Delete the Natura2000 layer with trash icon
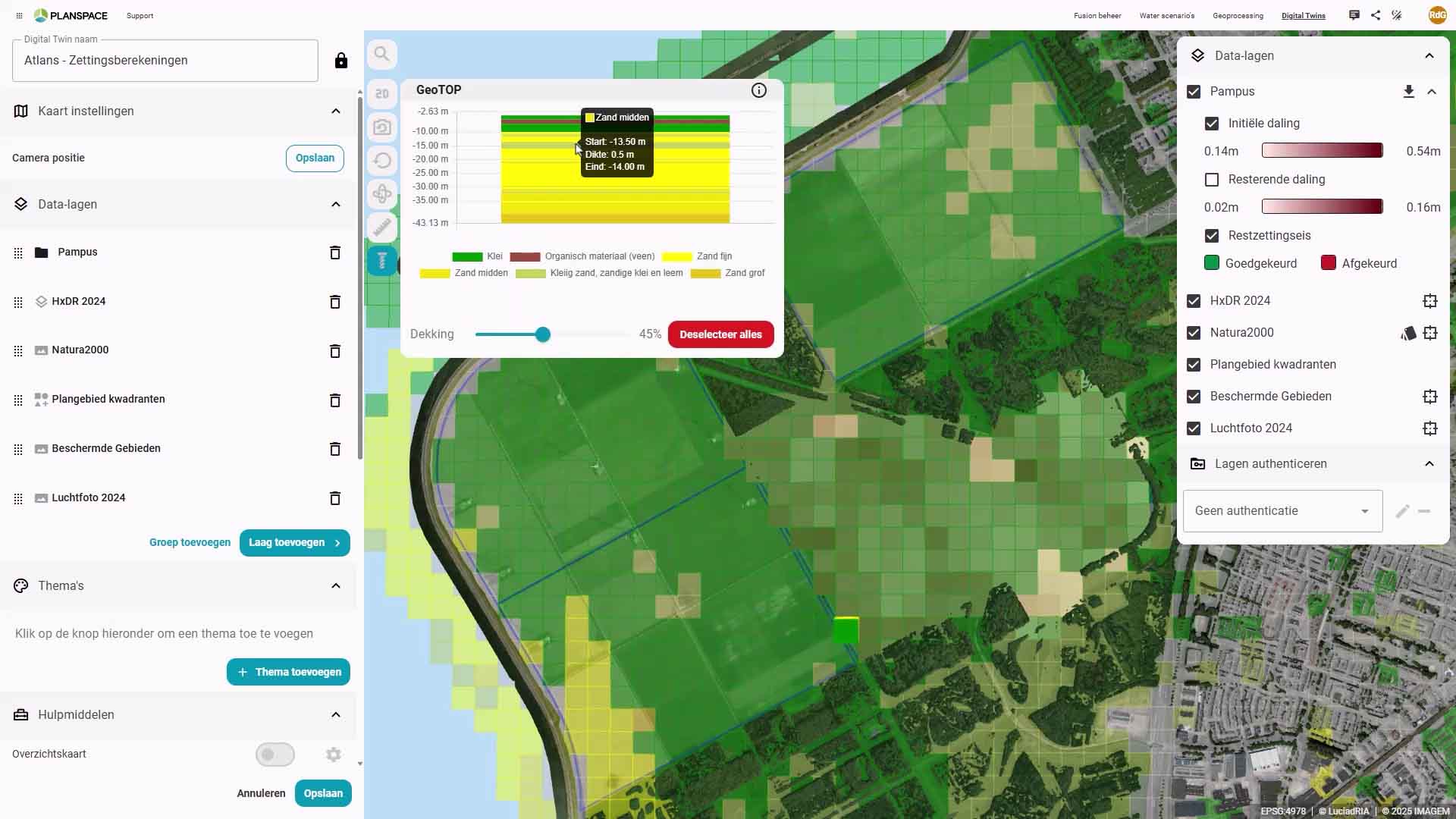 point(334,350)
